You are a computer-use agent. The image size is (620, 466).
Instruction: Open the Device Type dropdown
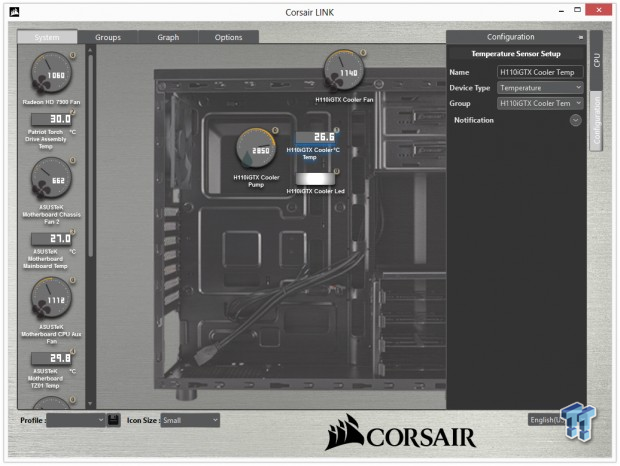tap(540, 88)
